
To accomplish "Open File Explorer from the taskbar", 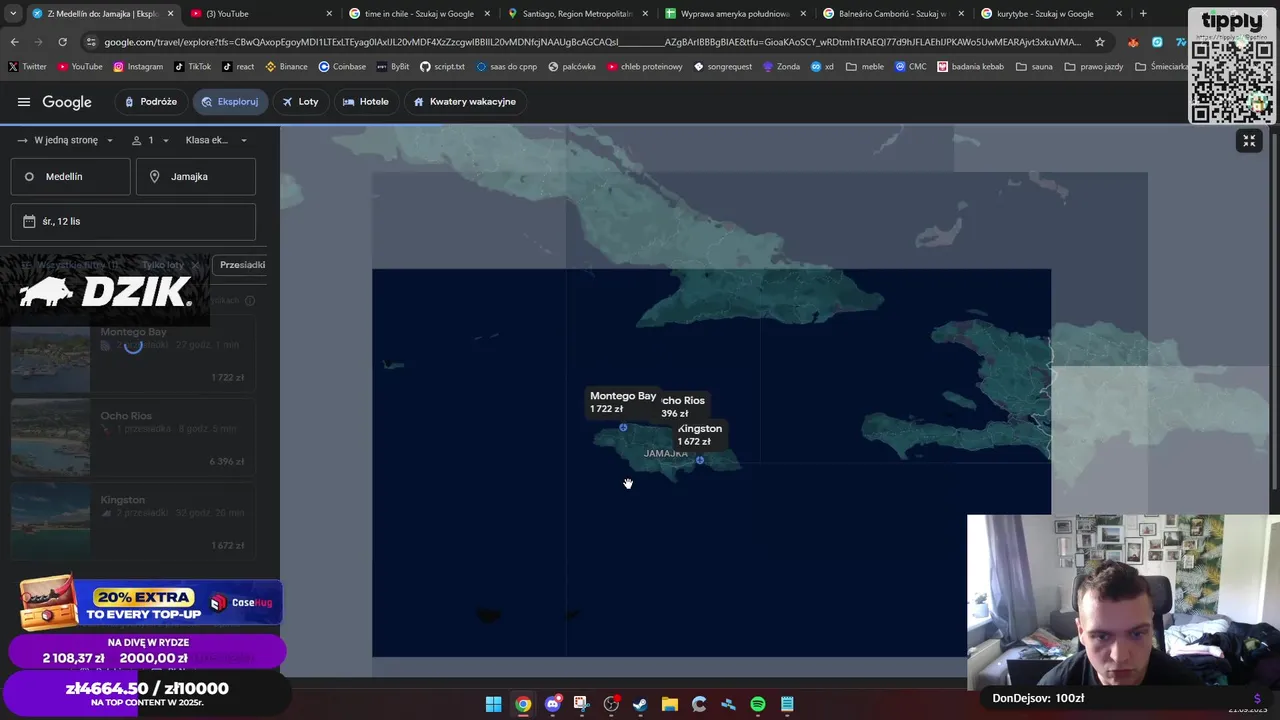I will click(x=670, y=704).
